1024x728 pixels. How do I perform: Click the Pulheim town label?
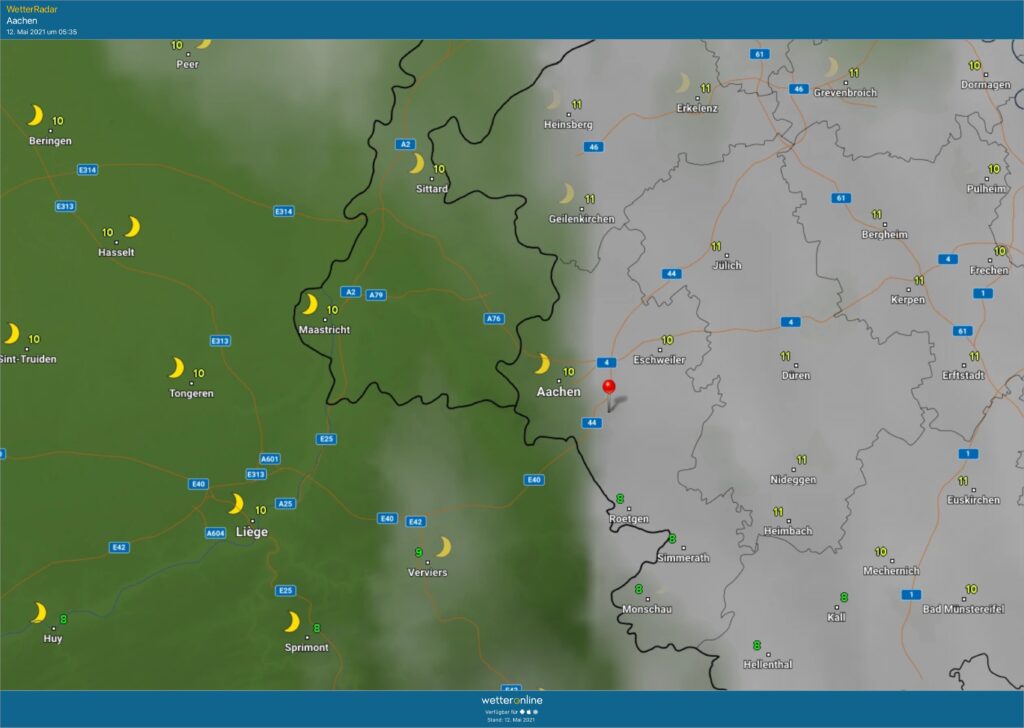(986, 189)
